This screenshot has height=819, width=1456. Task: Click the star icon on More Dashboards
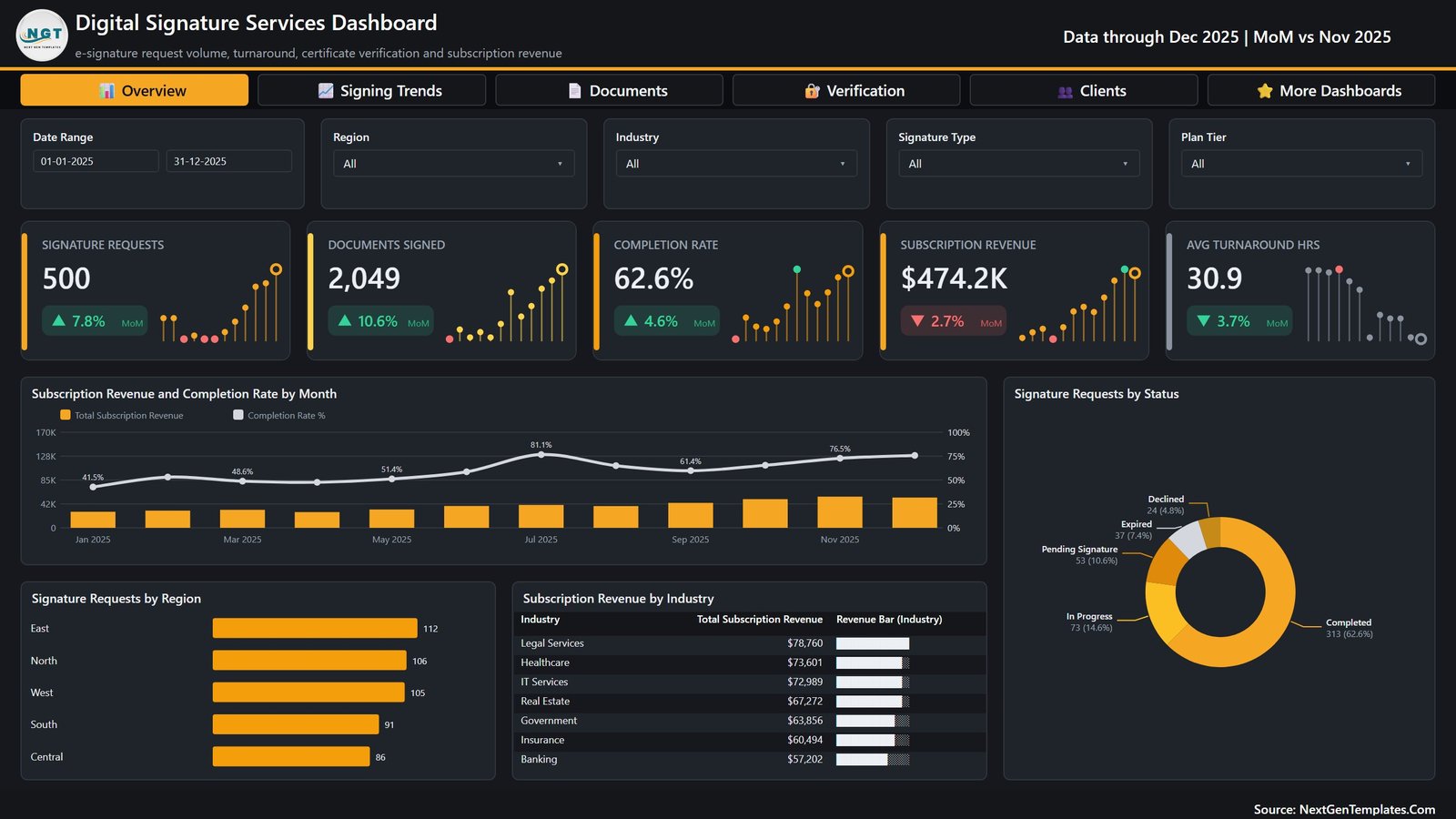click(x=1265, y=91)
